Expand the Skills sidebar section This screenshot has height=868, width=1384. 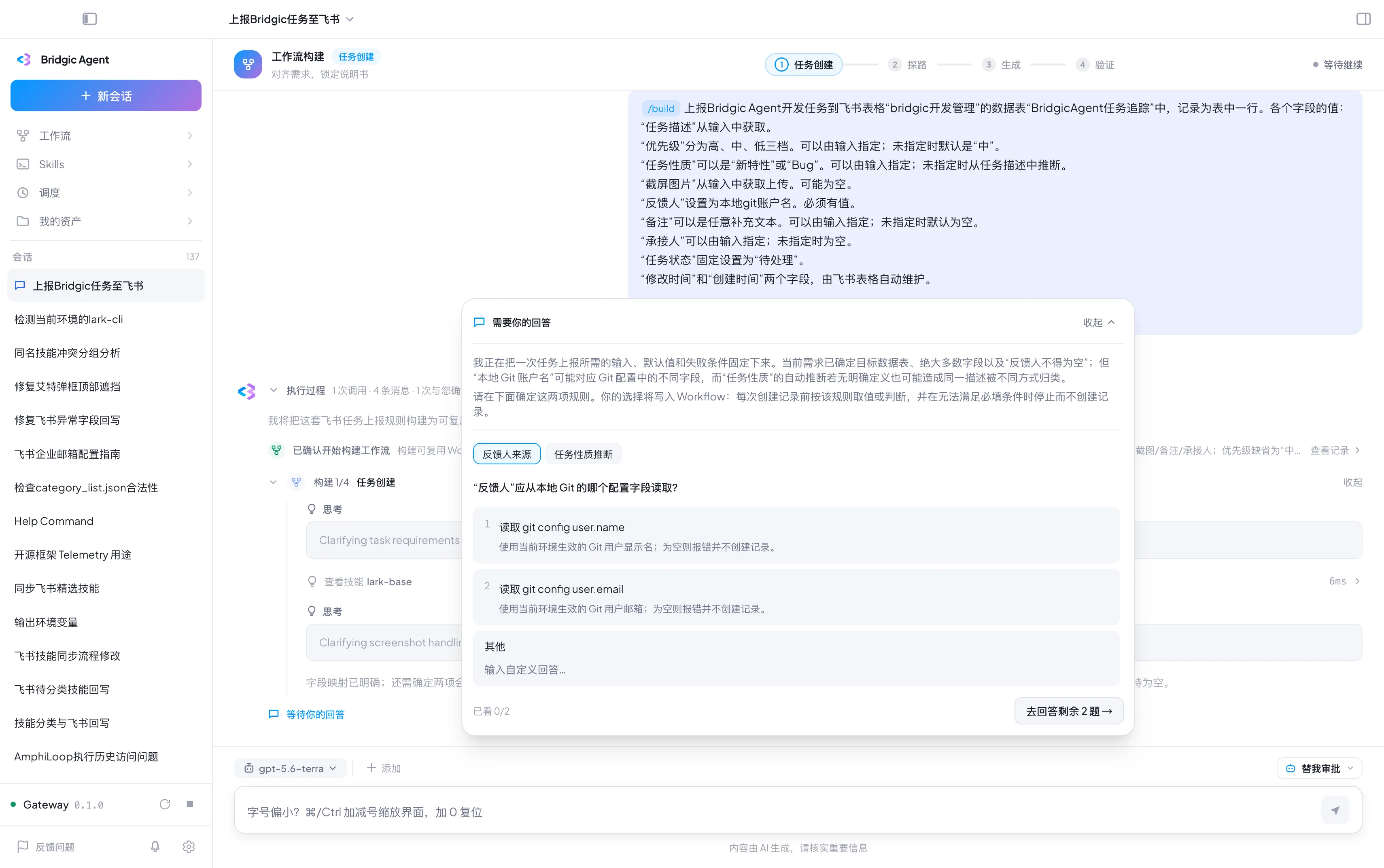[x=189, y=164]
